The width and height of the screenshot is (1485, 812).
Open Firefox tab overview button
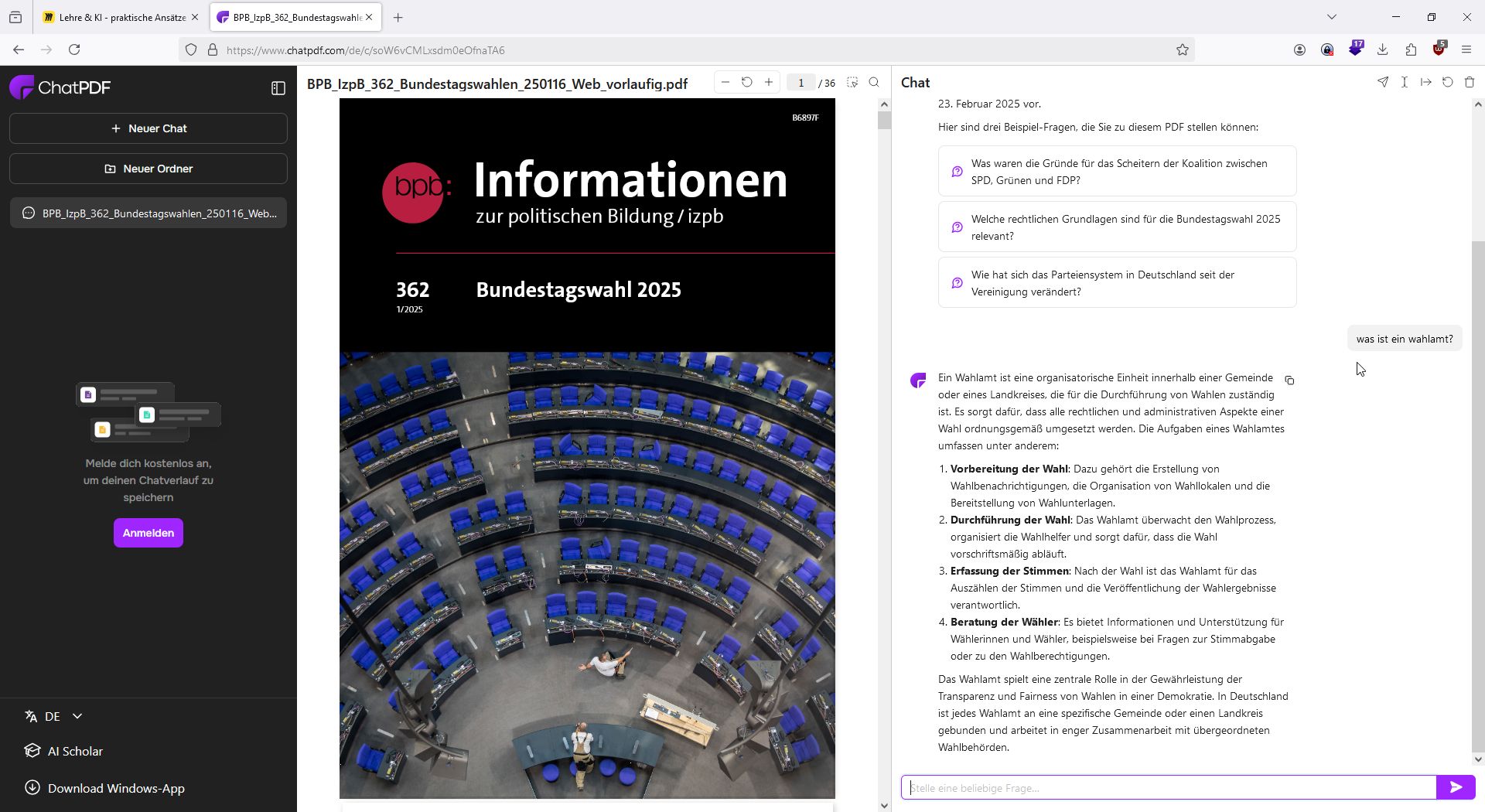15,17
